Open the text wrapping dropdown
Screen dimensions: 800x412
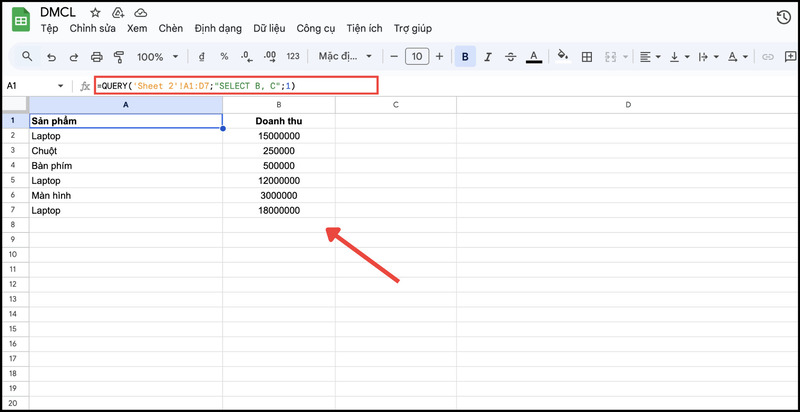tap(709, 57)
